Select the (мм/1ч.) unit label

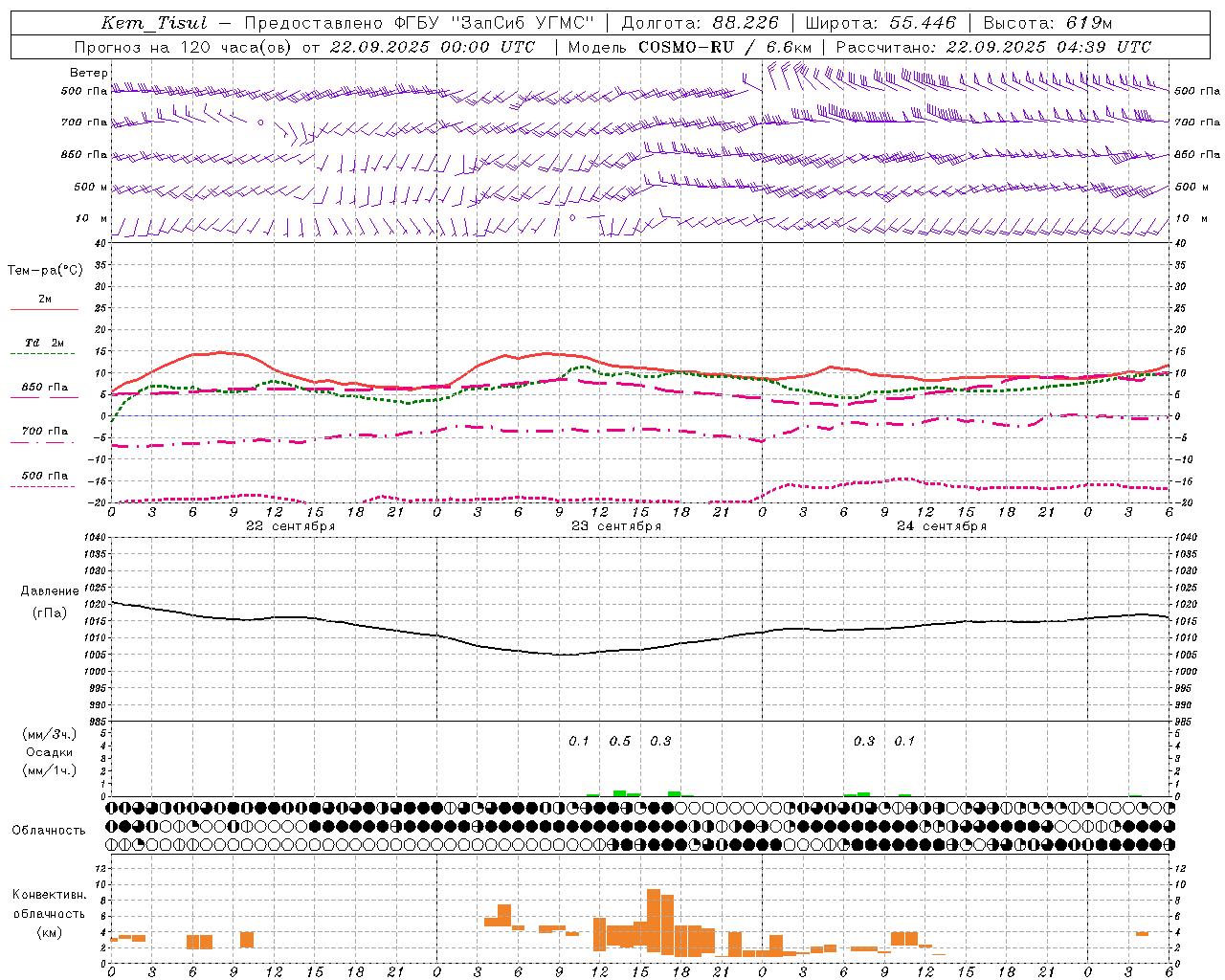[x=50, y=770]
